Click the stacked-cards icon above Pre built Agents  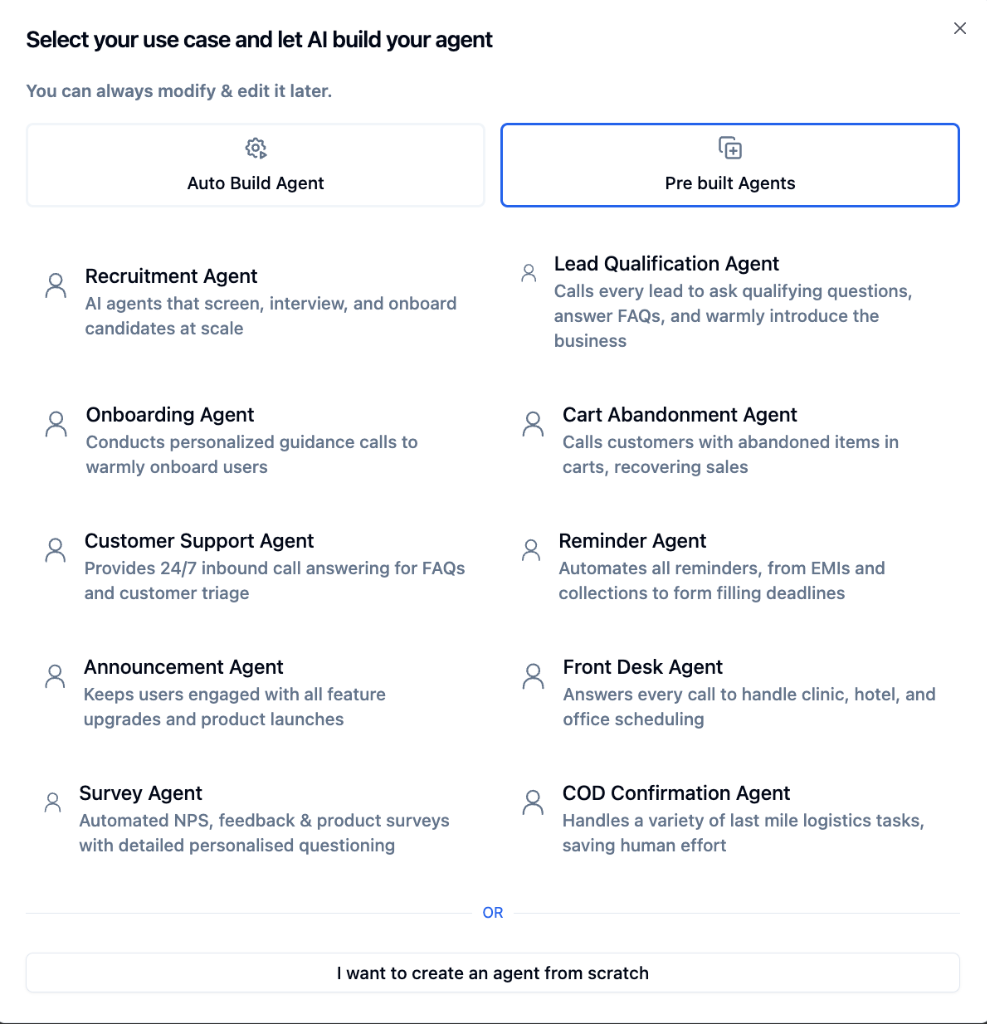point(730,147)
